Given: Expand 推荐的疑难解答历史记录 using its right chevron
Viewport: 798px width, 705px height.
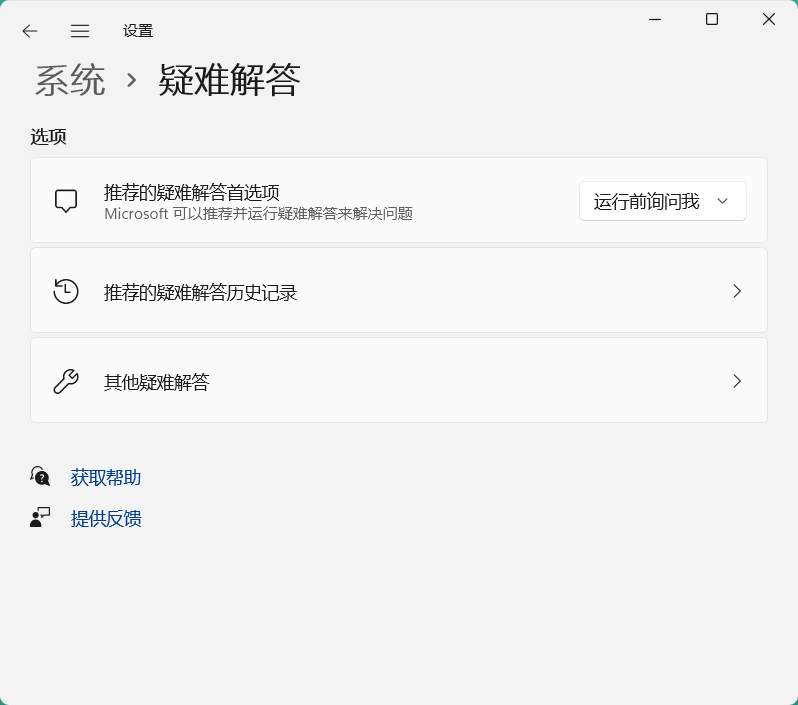Looking at the screenshot, I should (x=737, y=291).
